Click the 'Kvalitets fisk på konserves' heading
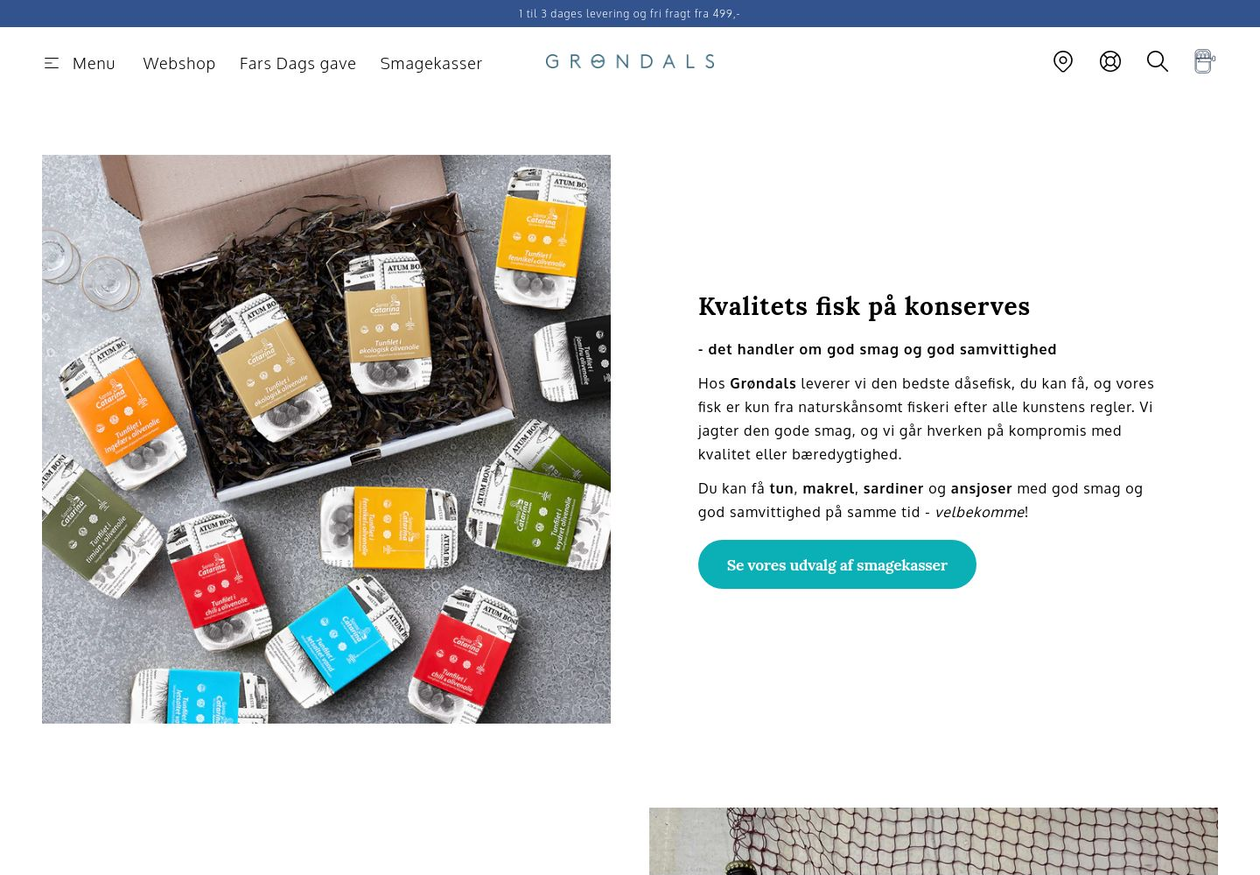1260x875 pixels. tap(864, 306)
